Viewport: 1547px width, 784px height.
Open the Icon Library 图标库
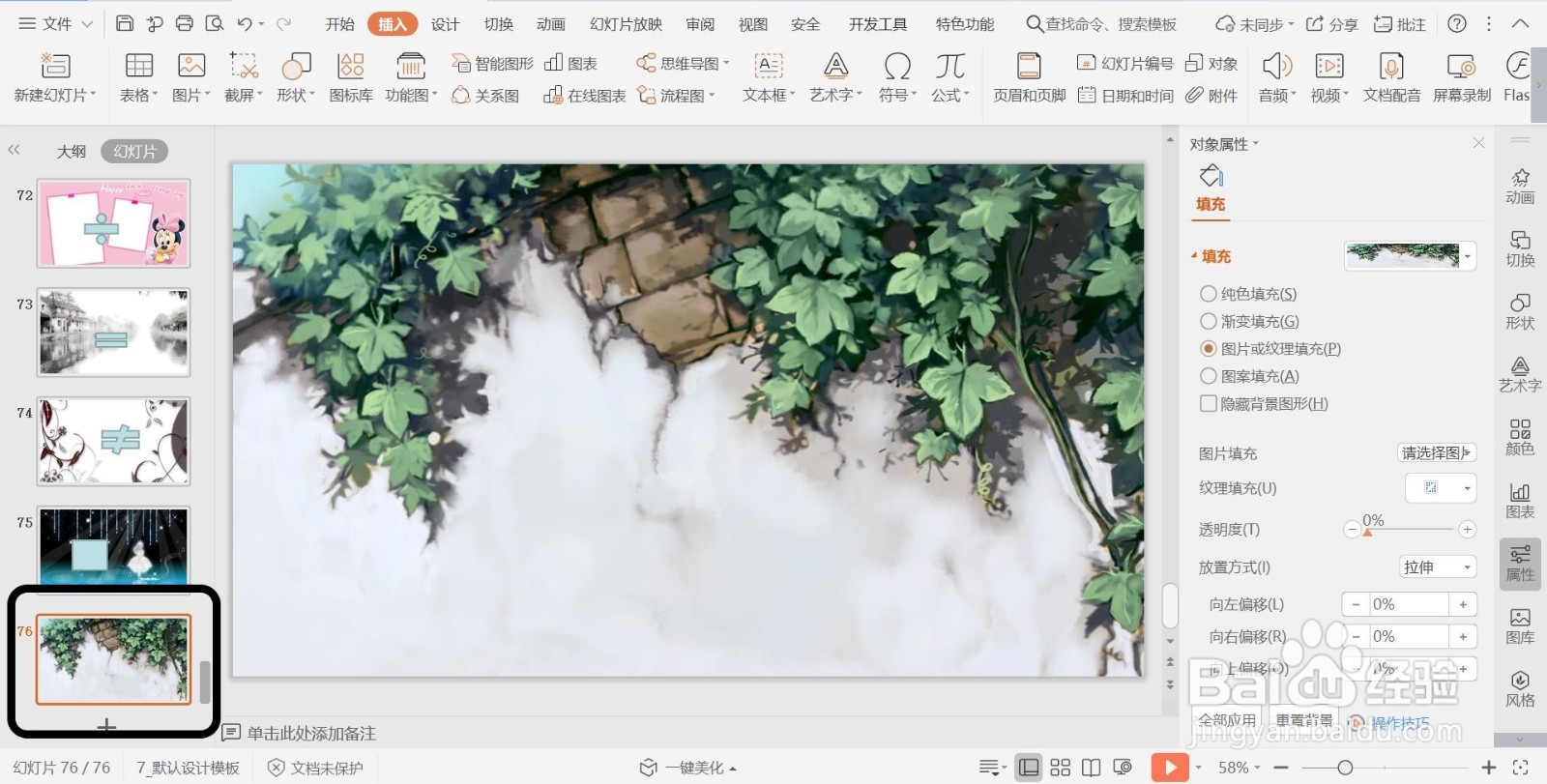click(x=351, y=77)
